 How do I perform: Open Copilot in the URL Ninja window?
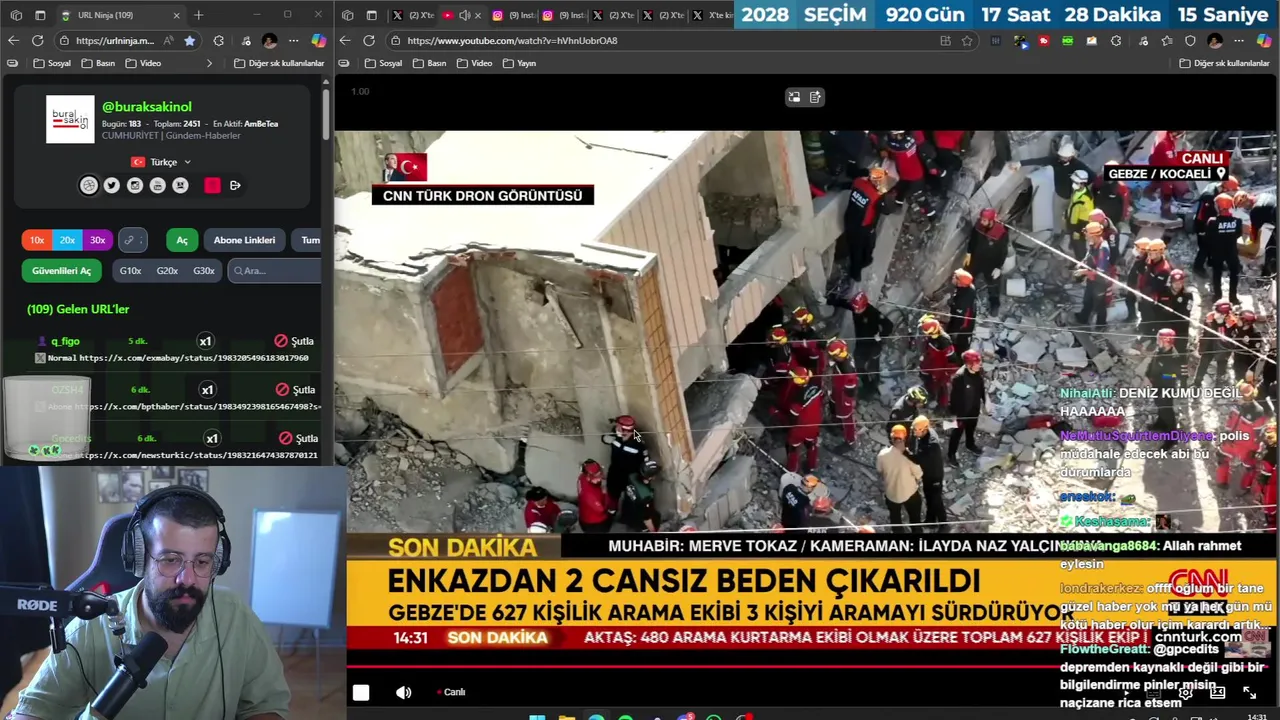(318, 41)
